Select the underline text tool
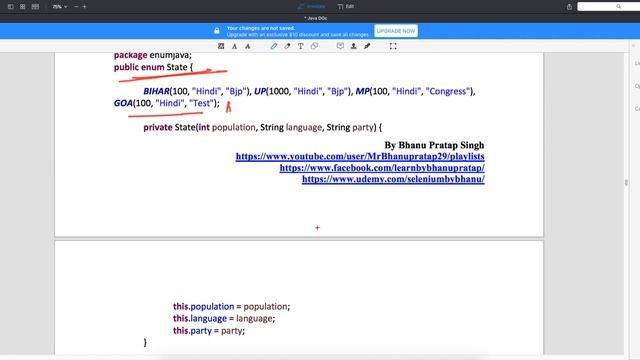Image resolution: width=640 pixels, height=360 pixels. [234, 46]
